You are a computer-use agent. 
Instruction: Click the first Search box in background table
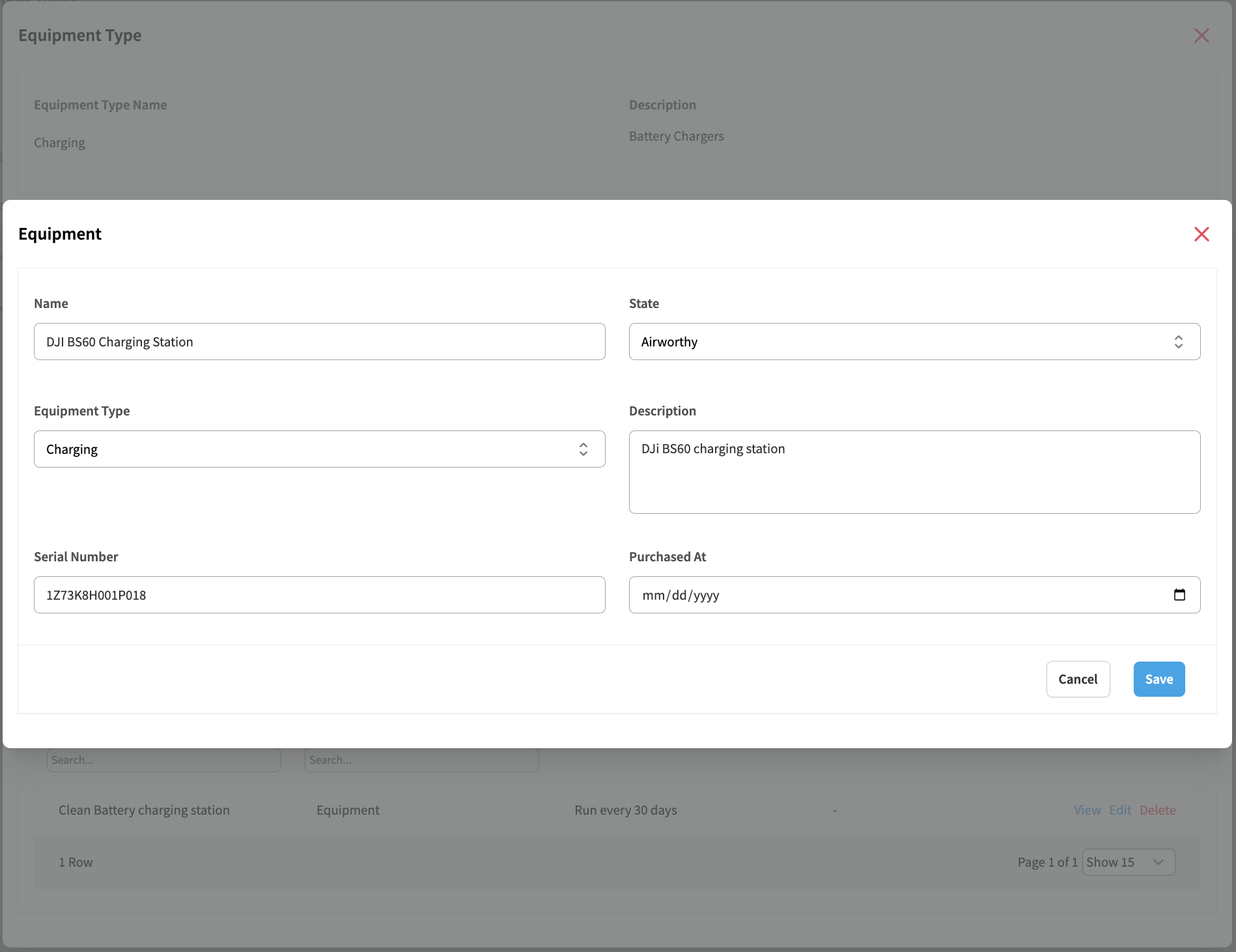[x=164, y=760]
